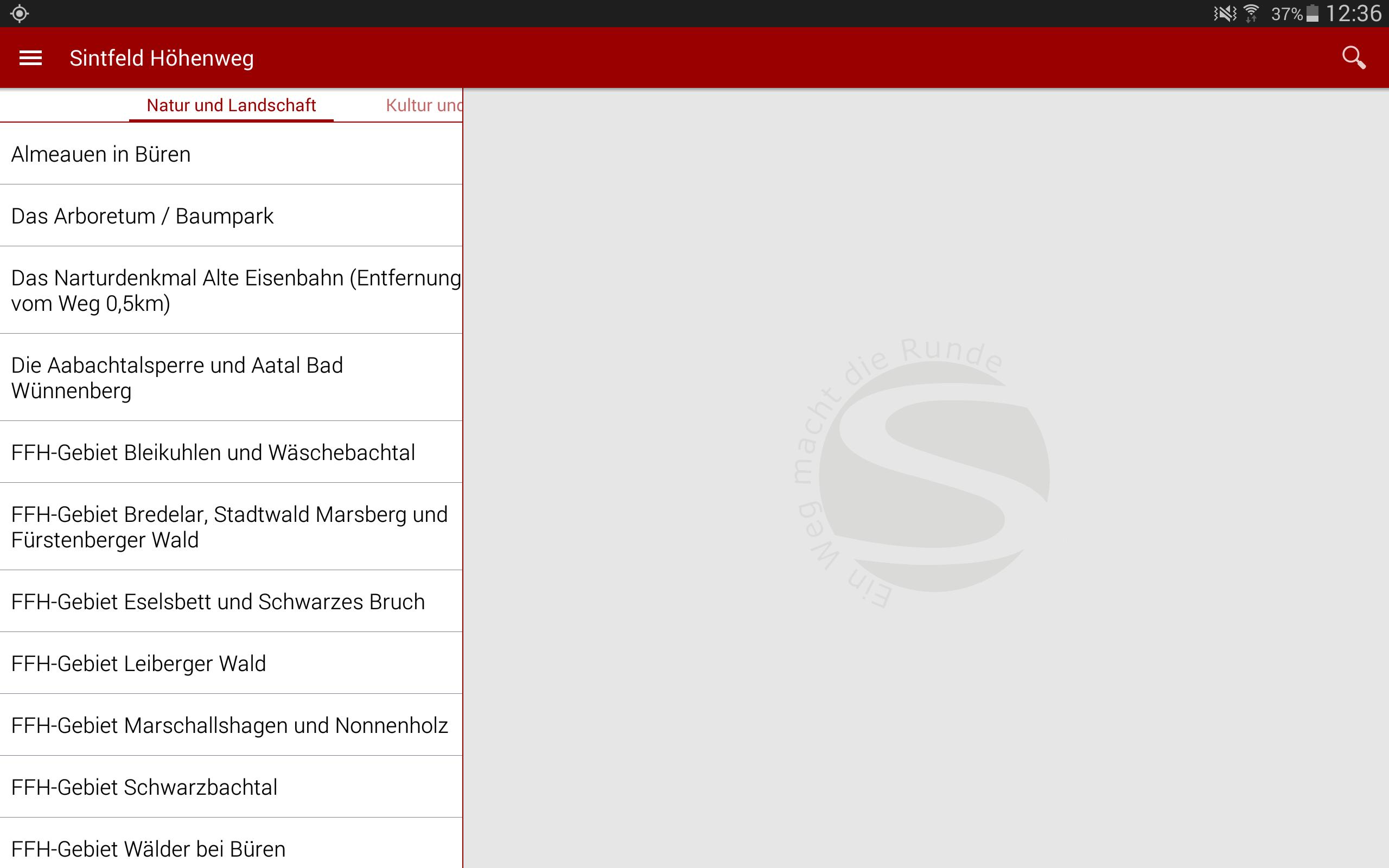Tap the location icon in status bar
The image size is (1389, 868).
tap(19, 13)
